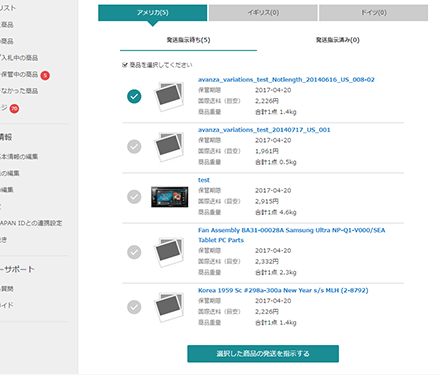This screenshot has height=375, width=440.
Task: Click placeholder image of Korea 1959 item
Action: 169,307
